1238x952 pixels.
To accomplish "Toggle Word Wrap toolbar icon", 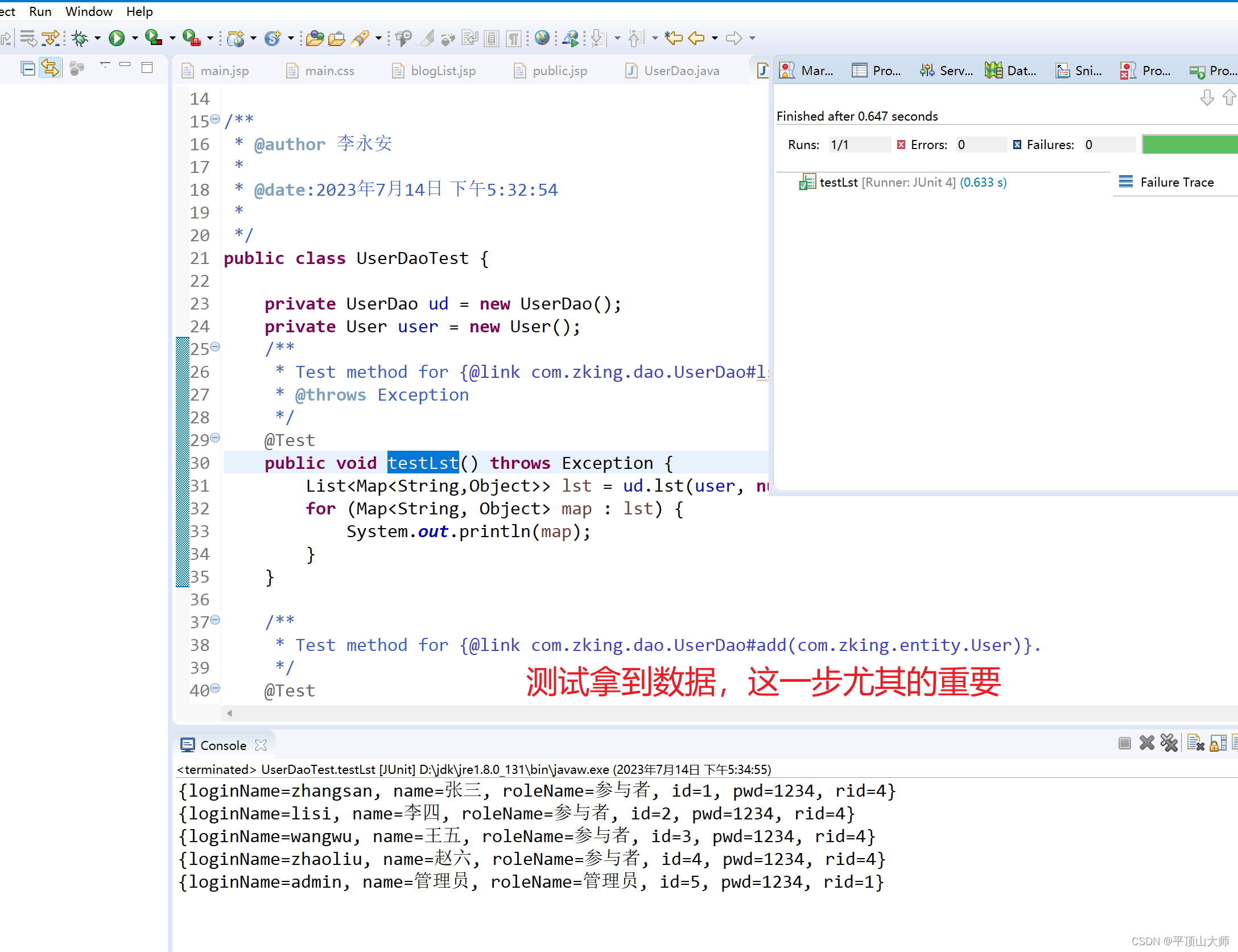I will 470,38.
